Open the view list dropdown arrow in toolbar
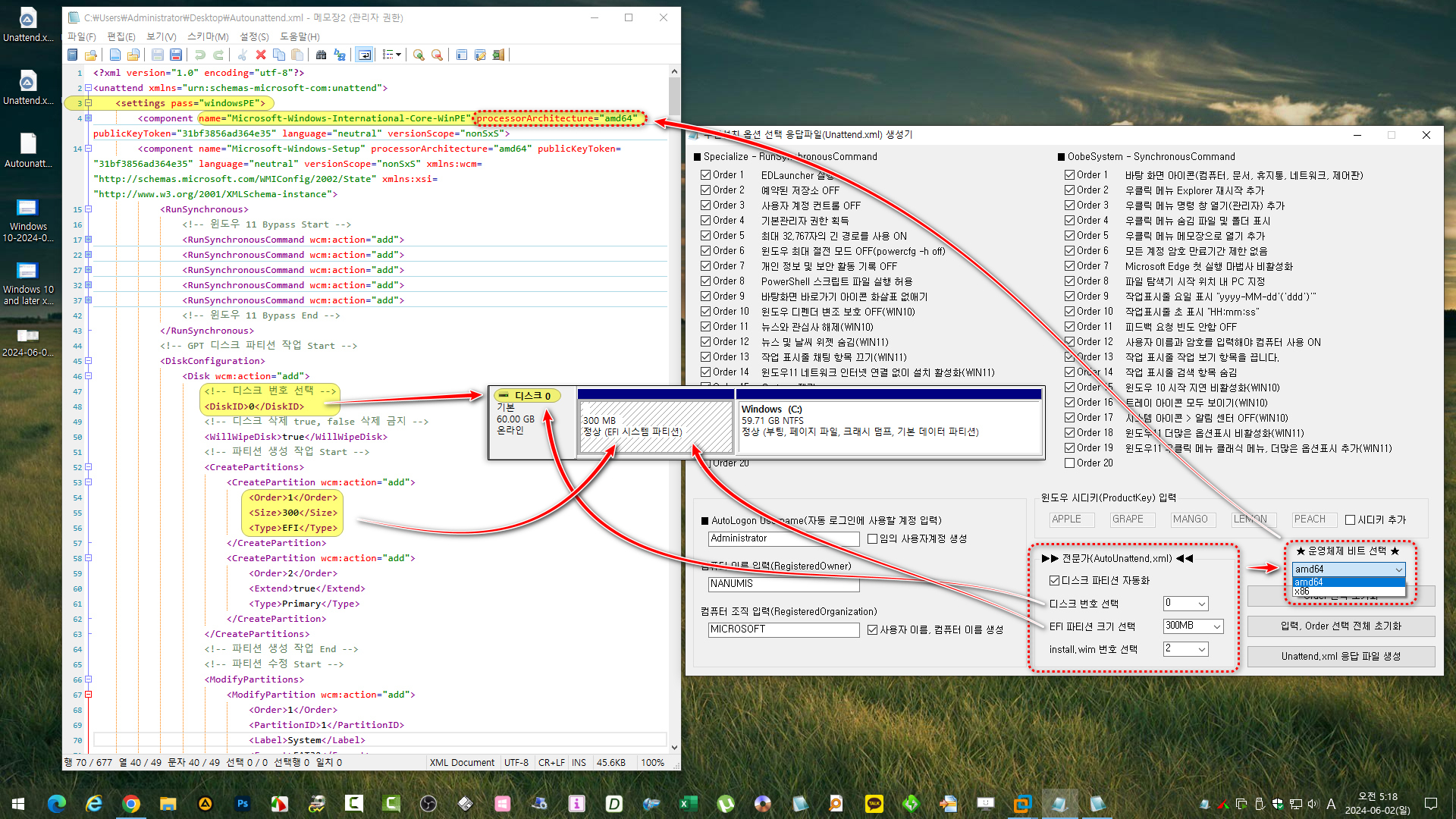 pos(399,55)
